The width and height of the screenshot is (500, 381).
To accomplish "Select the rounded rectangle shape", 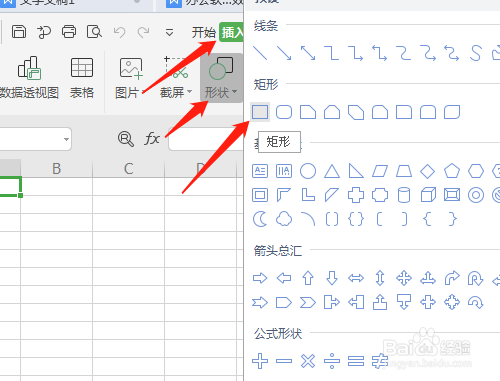I will [x=284, y=112].
